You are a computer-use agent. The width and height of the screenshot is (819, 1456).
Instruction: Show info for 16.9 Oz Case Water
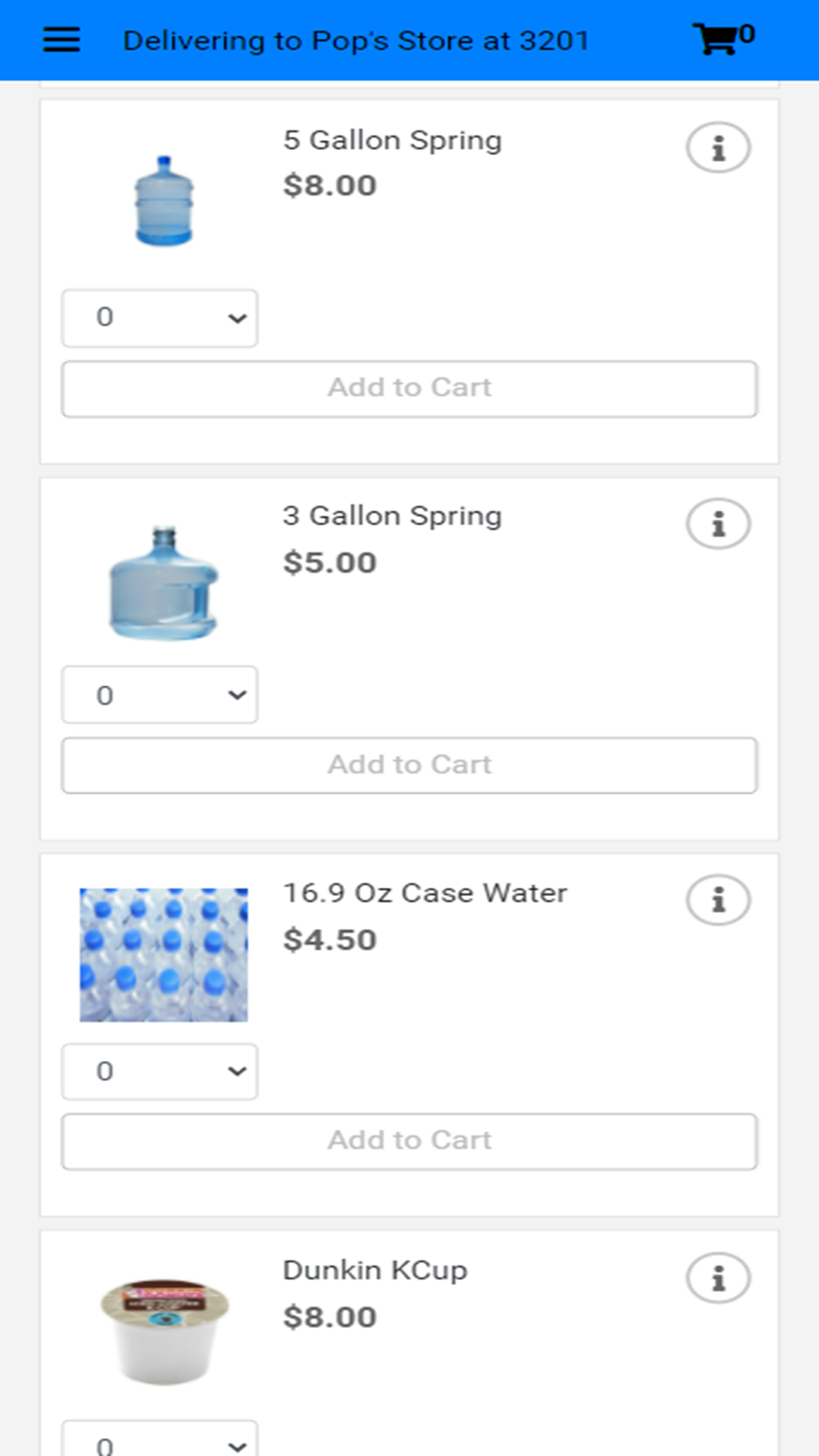pyautogui.click(x=718, y=900)
